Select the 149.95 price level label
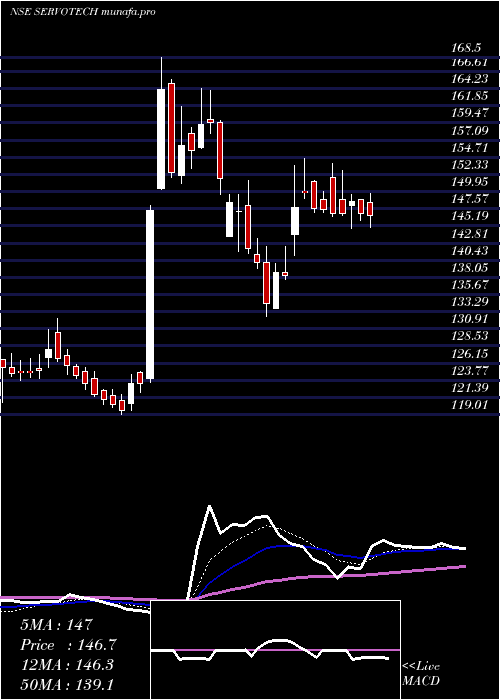 coord(470,182)
